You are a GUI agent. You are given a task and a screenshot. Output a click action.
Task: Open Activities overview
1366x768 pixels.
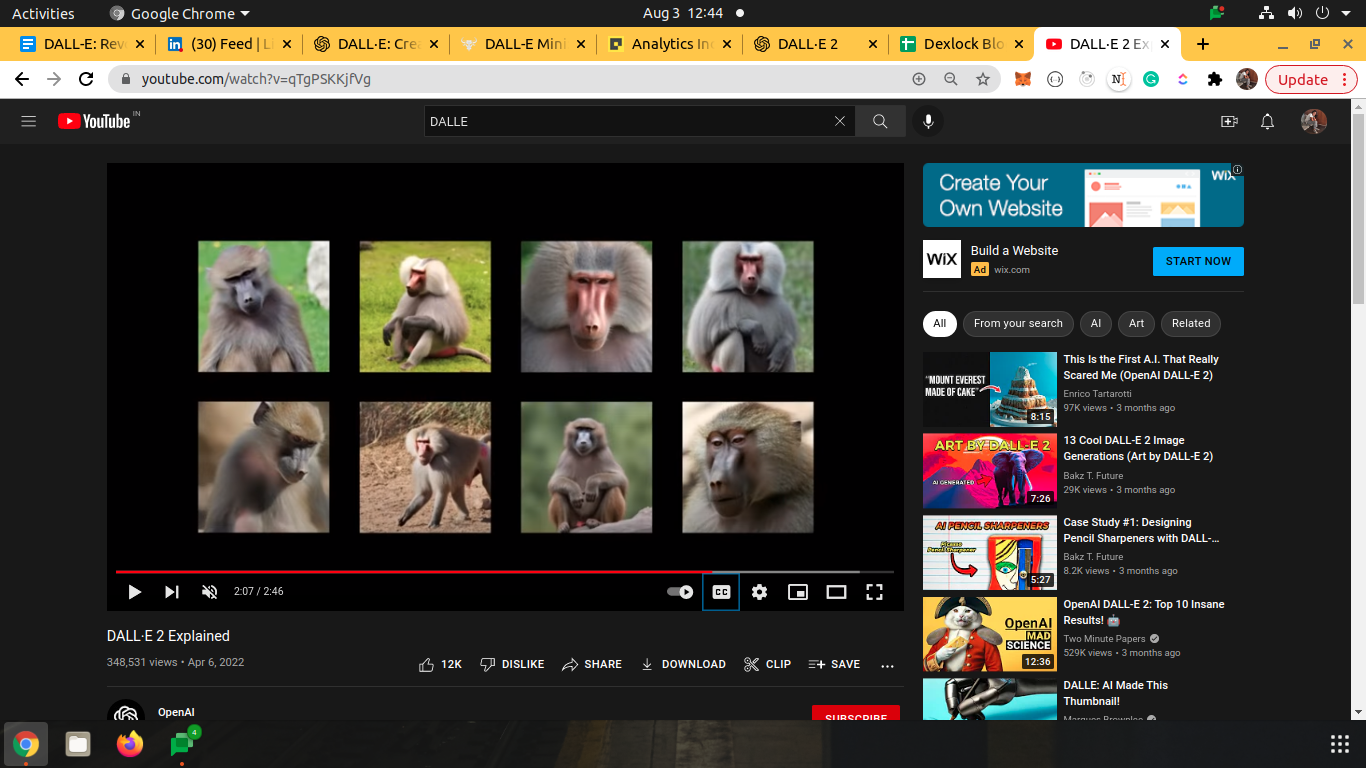coord(43,14)
